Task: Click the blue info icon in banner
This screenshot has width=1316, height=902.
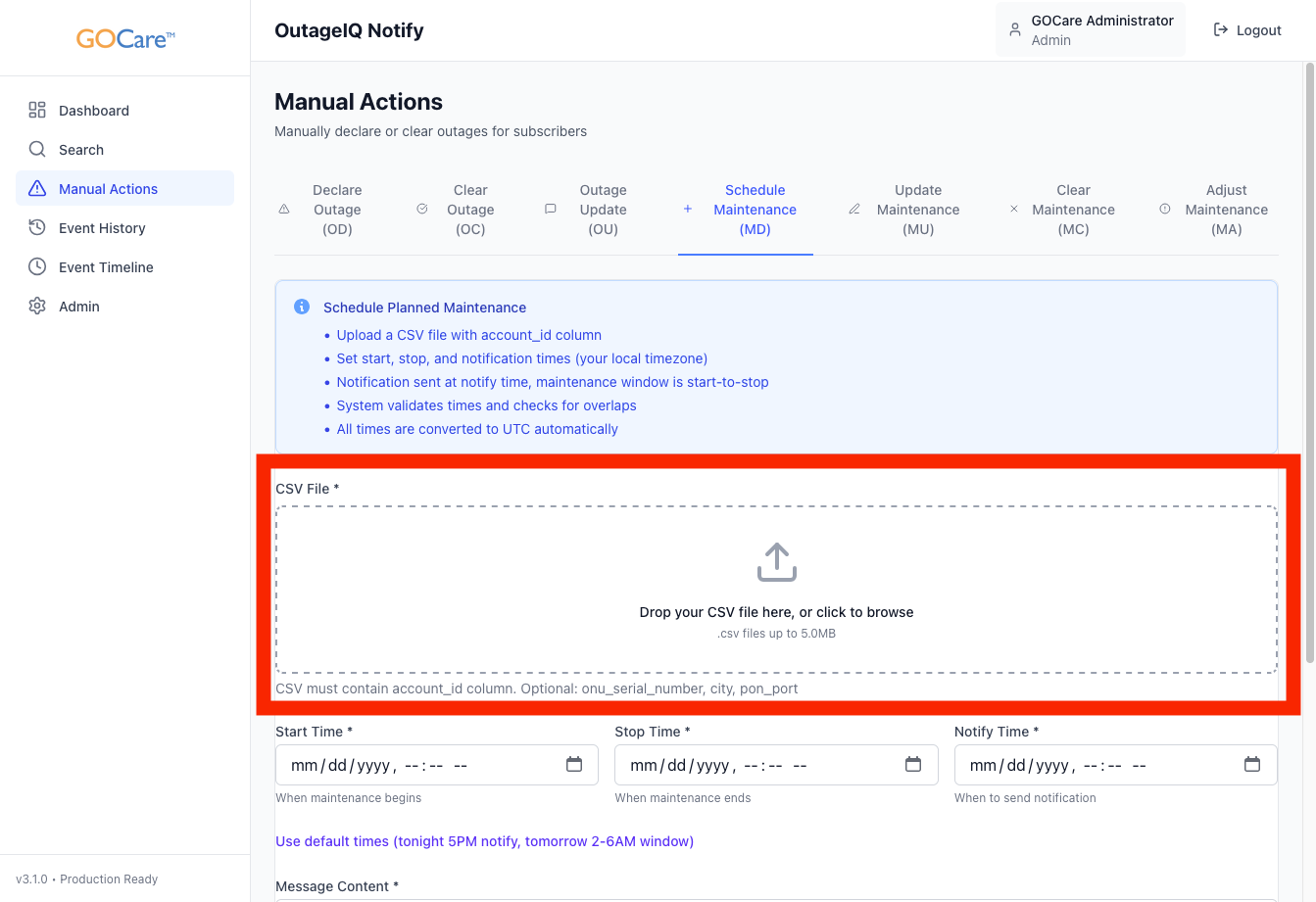Action: click(x=302, y=308)
